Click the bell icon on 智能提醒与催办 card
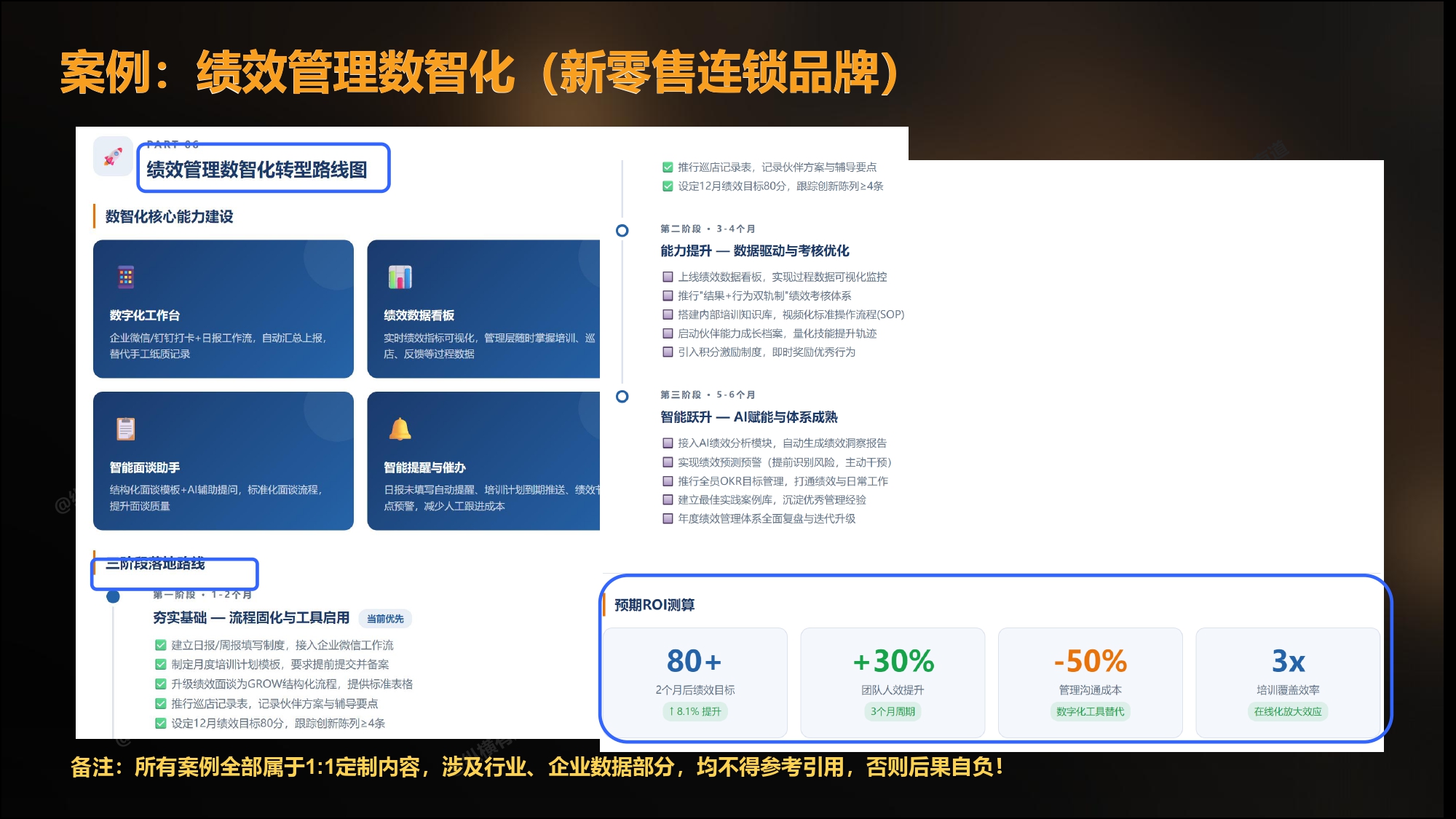 point(400,429)
